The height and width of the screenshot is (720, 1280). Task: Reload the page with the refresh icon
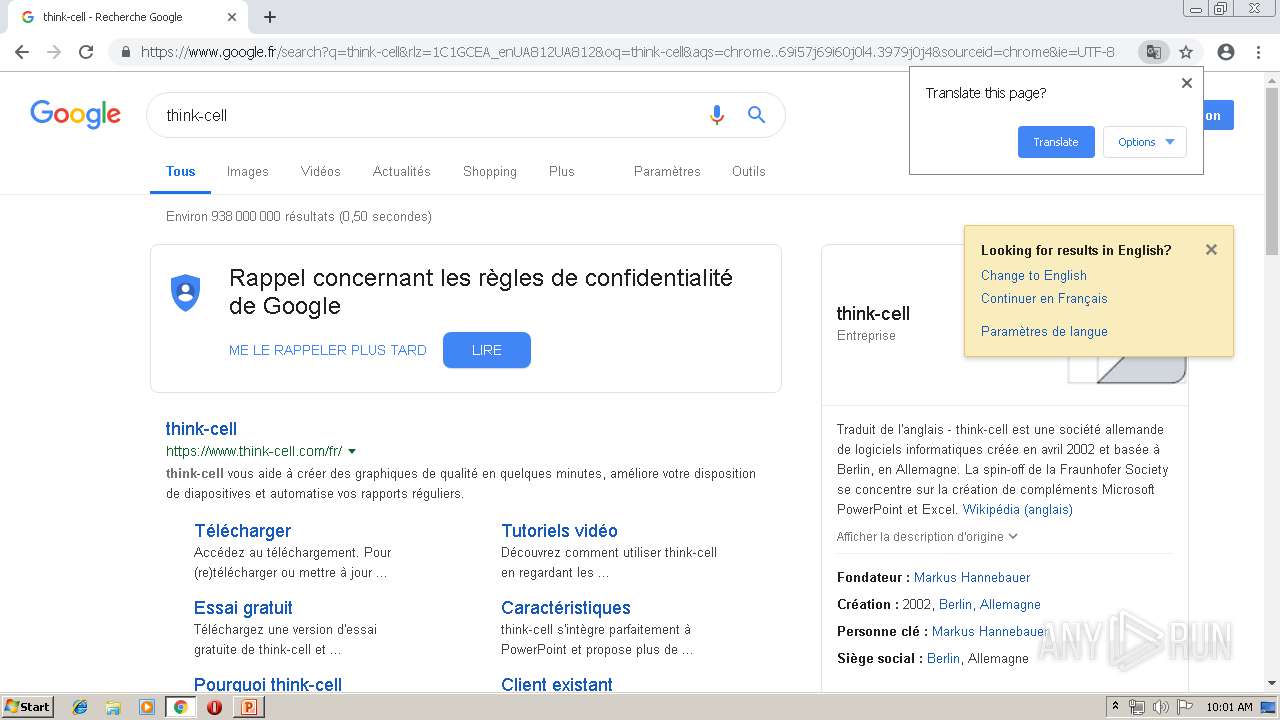[86, 52]
